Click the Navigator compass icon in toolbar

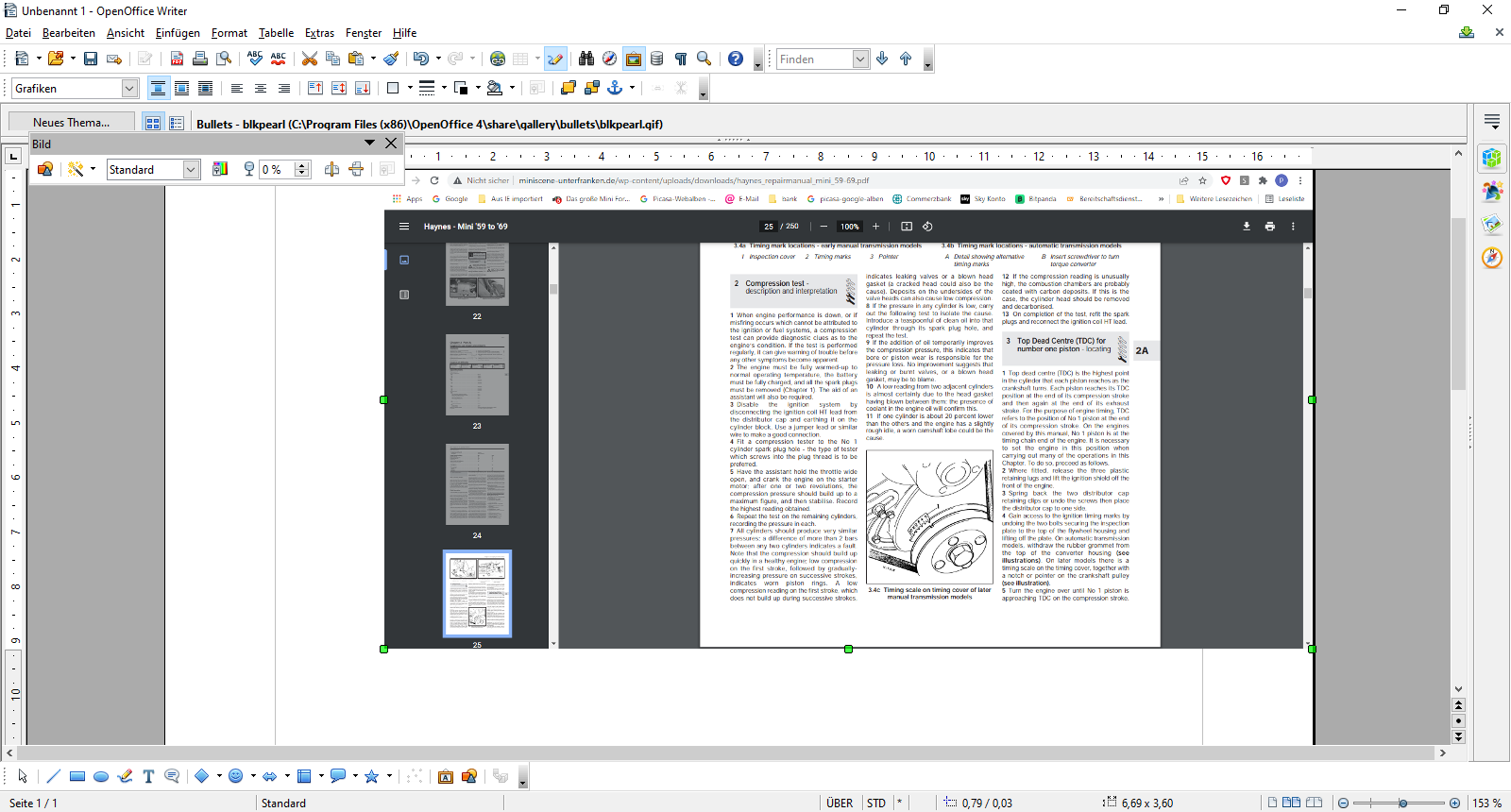coord(610,59)
